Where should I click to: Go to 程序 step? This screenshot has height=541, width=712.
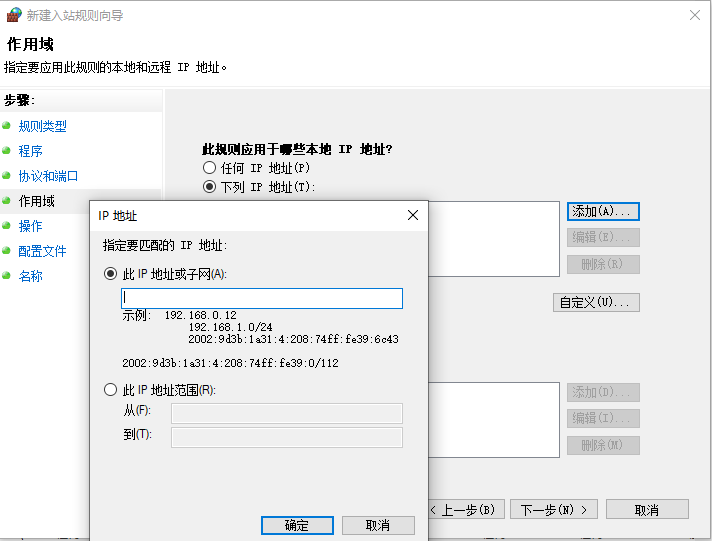pos(30,151)
